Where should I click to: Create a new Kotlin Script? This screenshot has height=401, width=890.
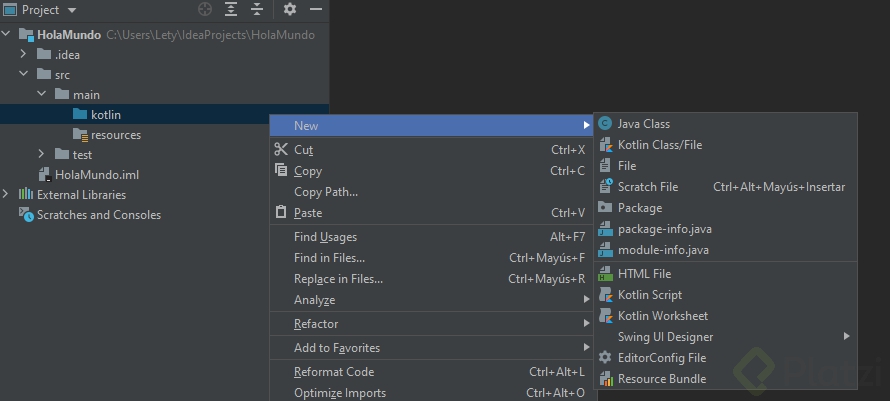tap(725, 295)
